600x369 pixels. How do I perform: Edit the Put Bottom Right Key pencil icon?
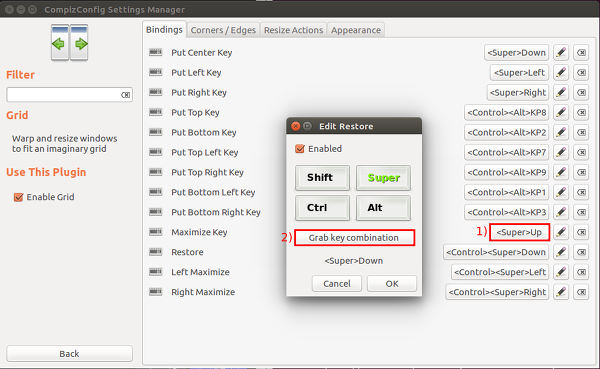pyautogui.click(x=561, y=212)
